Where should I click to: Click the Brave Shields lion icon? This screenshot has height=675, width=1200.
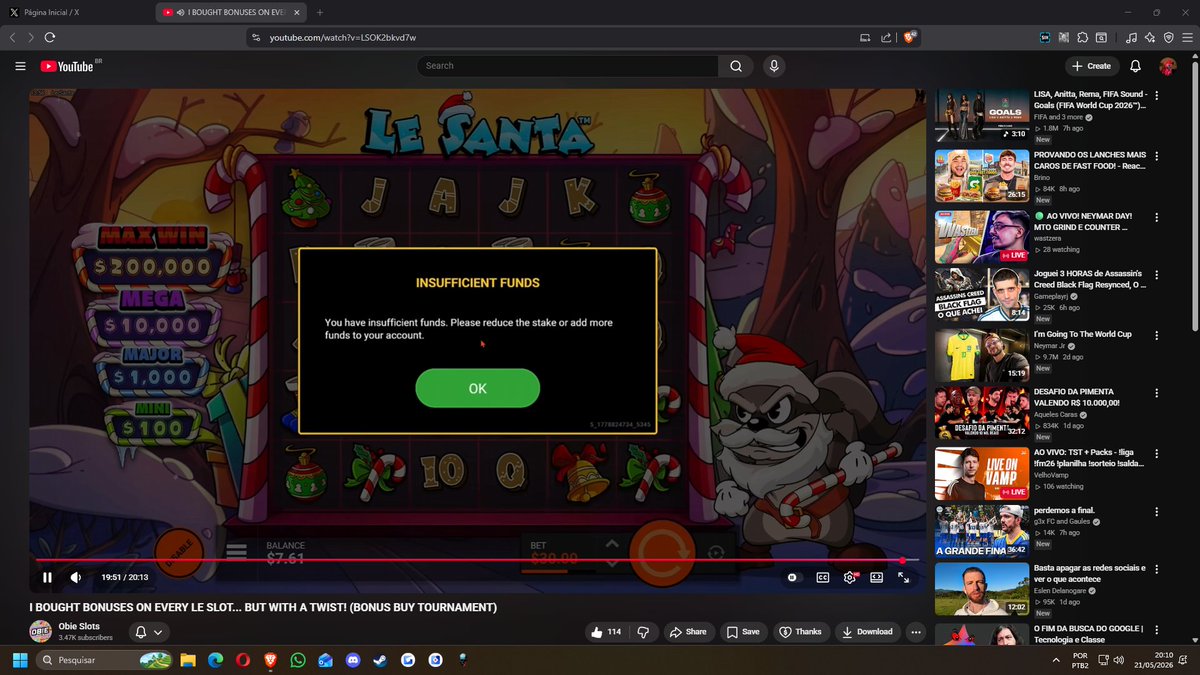[x=910, y=37]
